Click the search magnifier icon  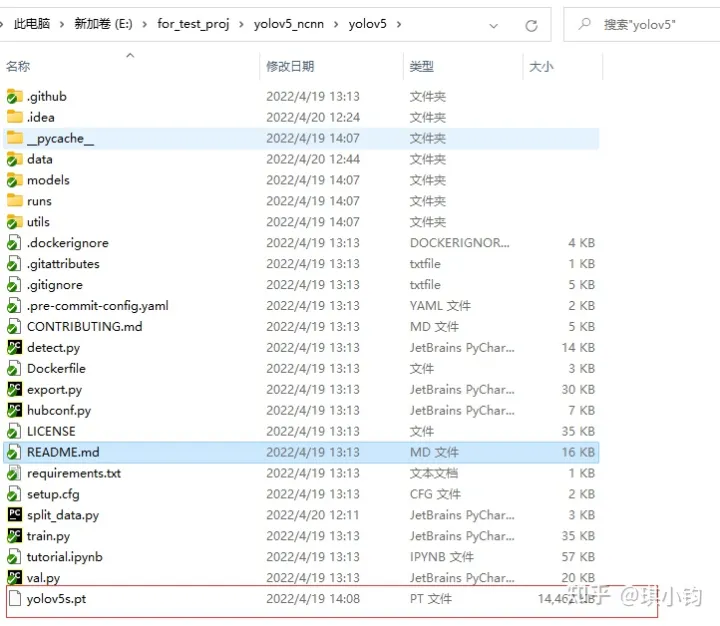pos(584,23)
